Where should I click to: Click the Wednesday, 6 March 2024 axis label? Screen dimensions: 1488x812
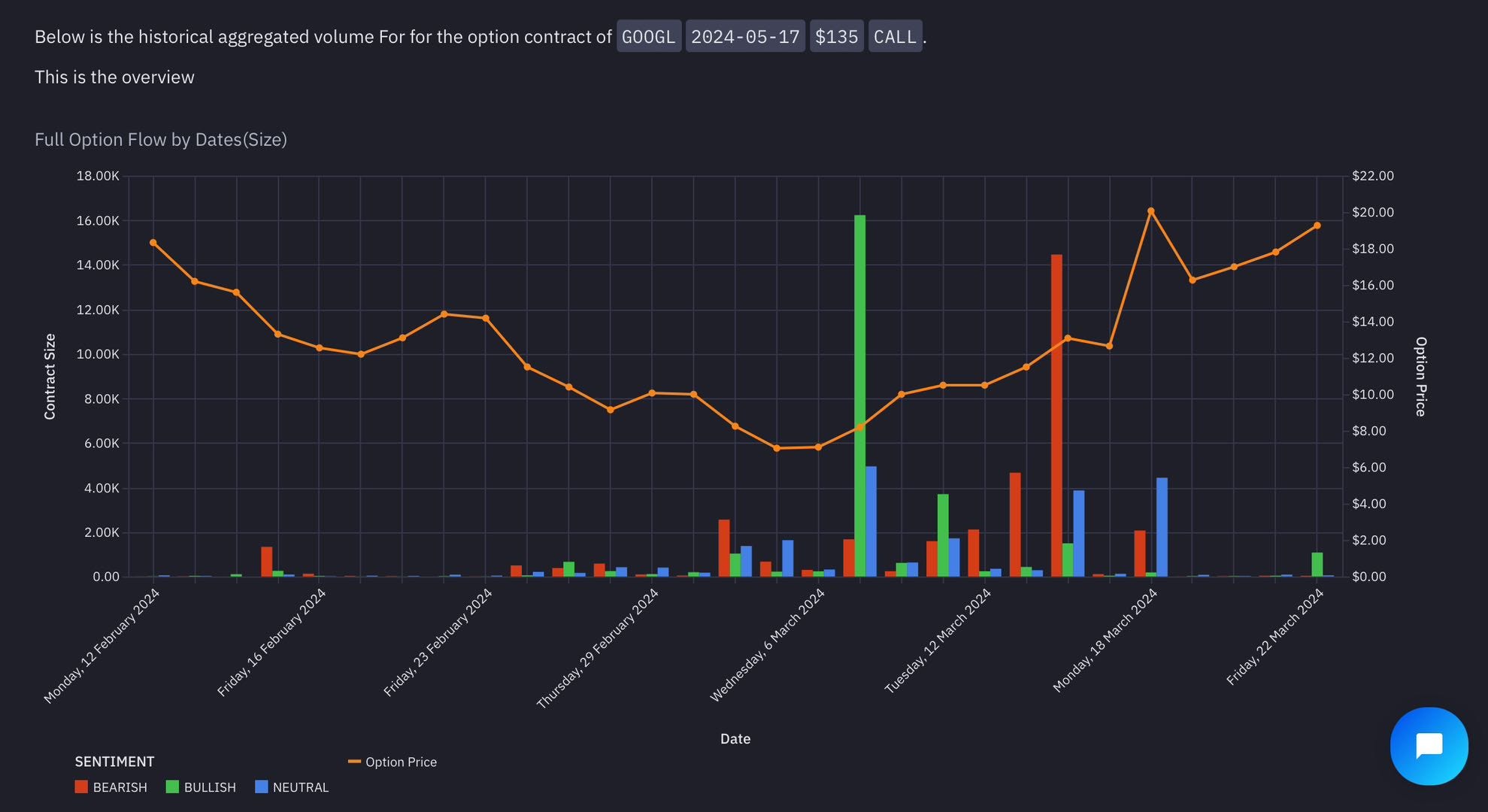pyautogui.click(x=768, y=646)
